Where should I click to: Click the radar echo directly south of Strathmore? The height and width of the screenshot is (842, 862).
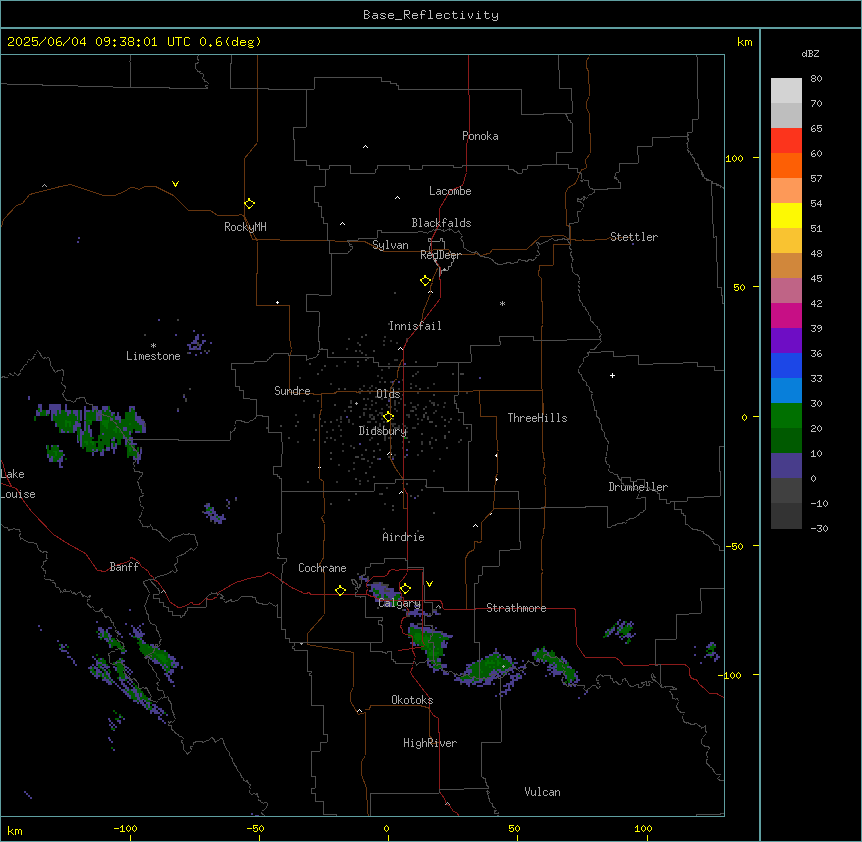point(489,668)
